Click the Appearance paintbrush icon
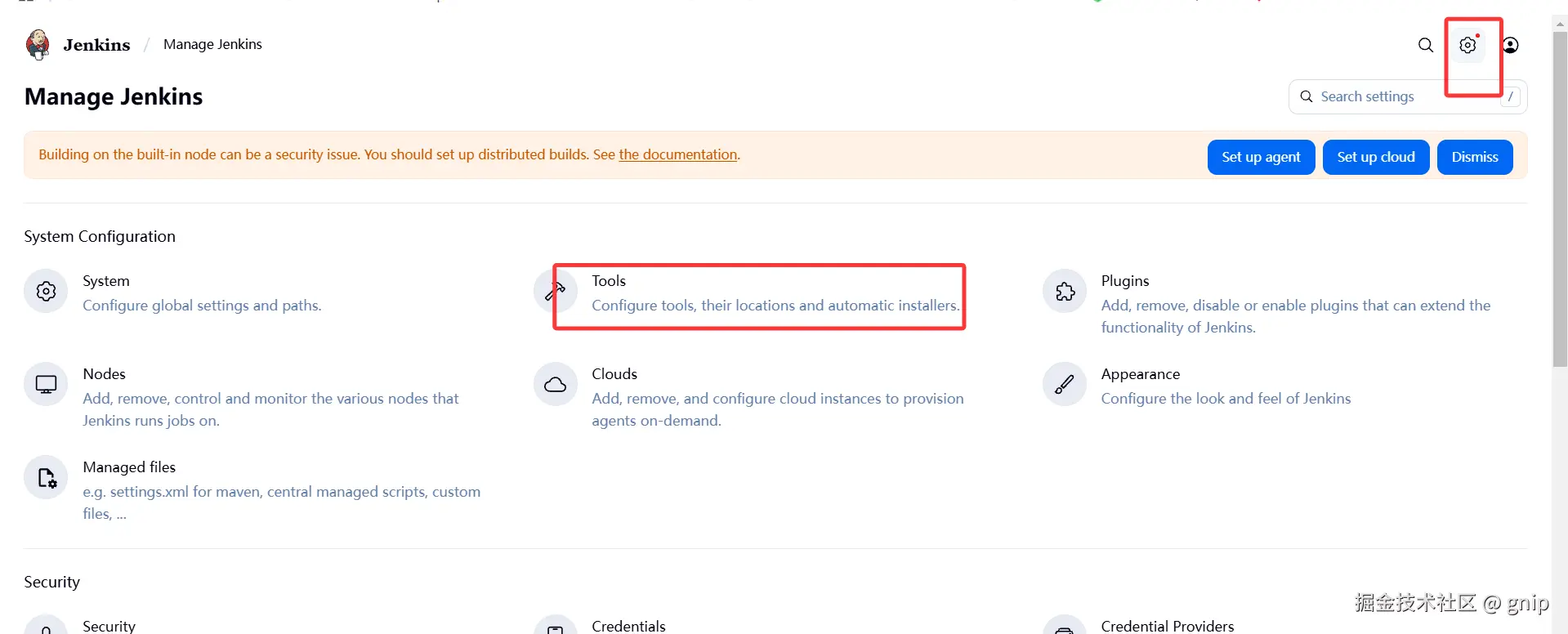This screenshot has width=1568, height=634. tap(1065, 384)
